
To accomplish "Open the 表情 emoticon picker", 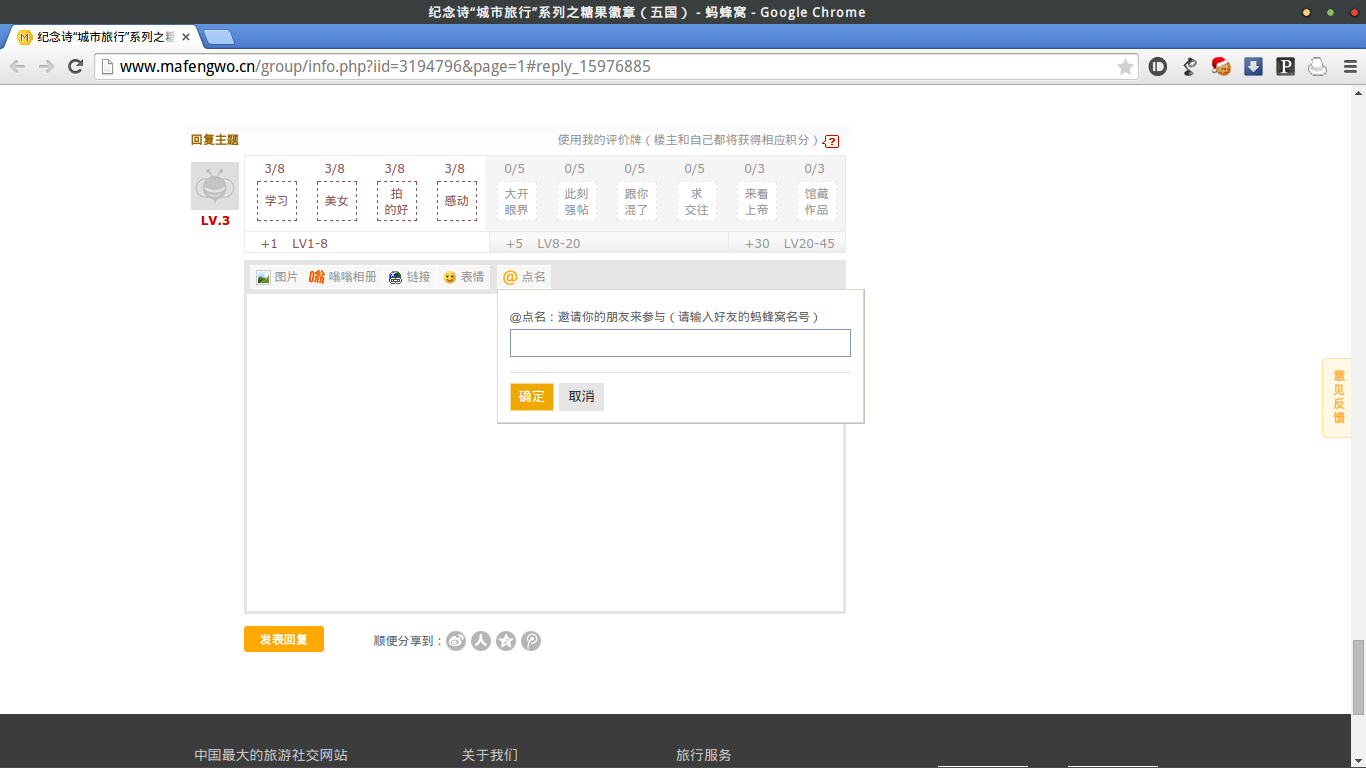I will (x=463, y=277).
